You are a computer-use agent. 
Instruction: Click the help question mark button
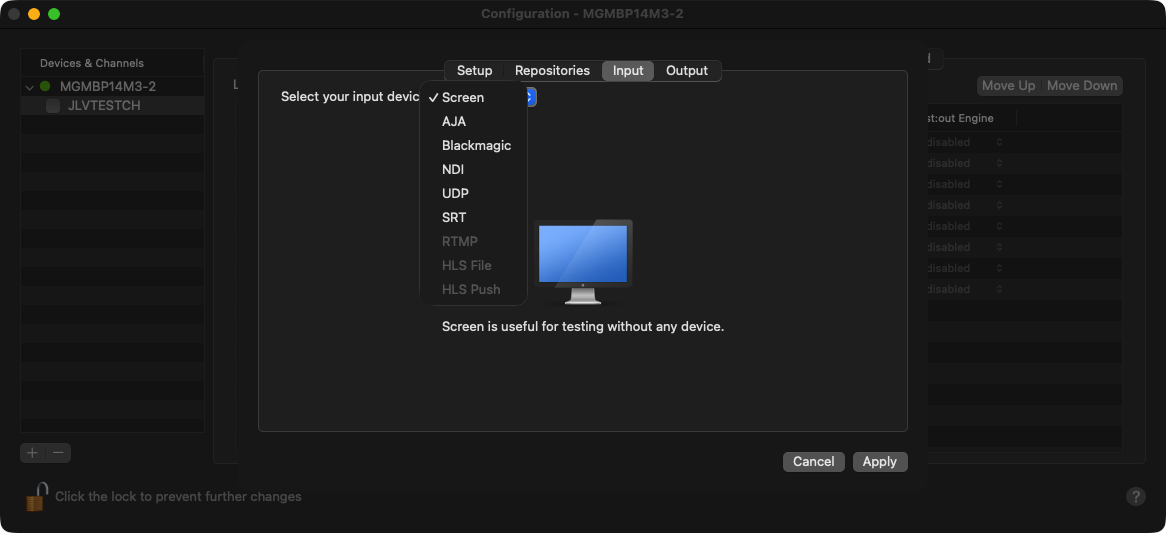[1135, 496]
